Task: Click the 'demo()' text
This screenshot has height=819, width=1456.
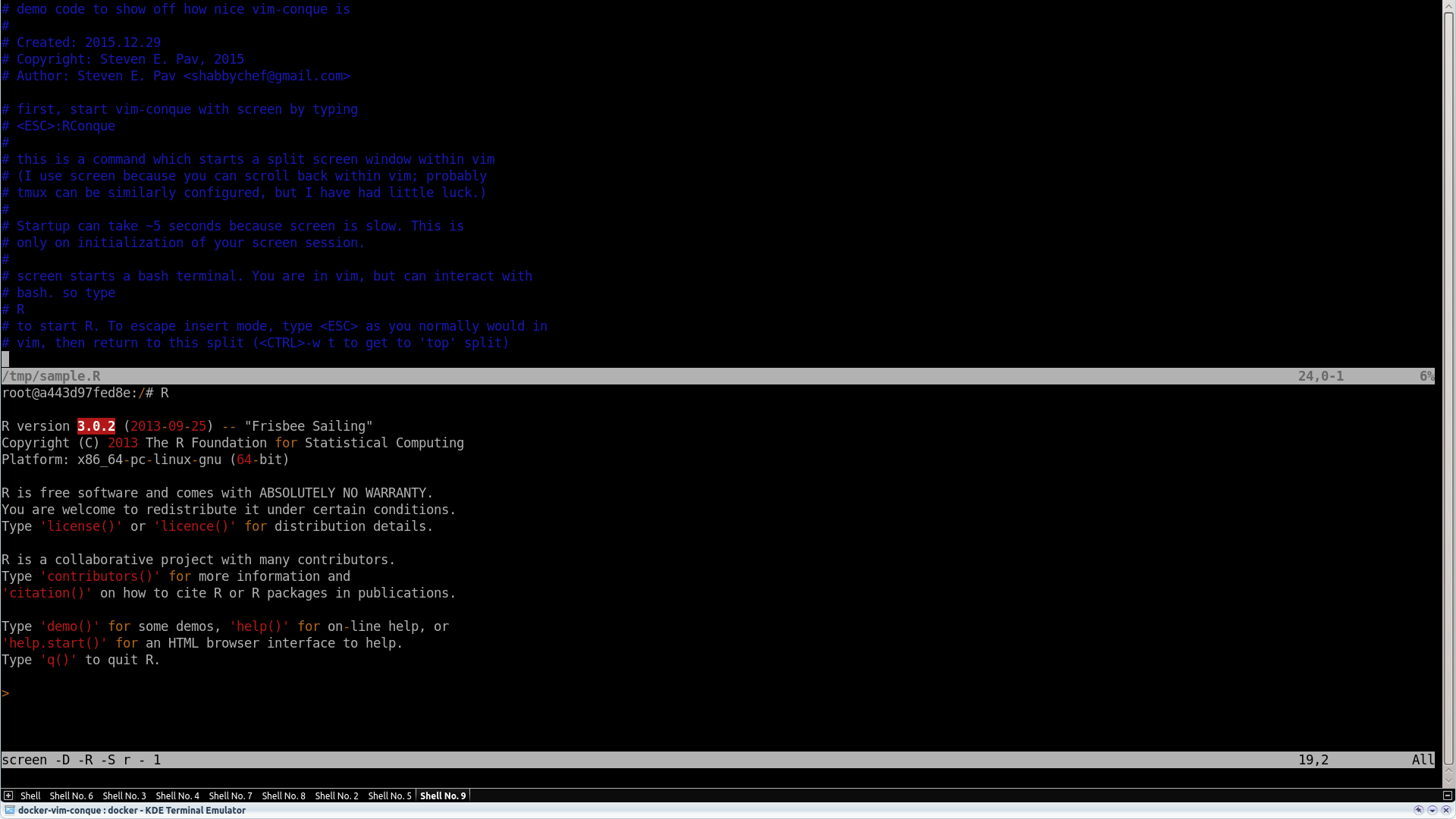Action: click(x=70, y=626)
